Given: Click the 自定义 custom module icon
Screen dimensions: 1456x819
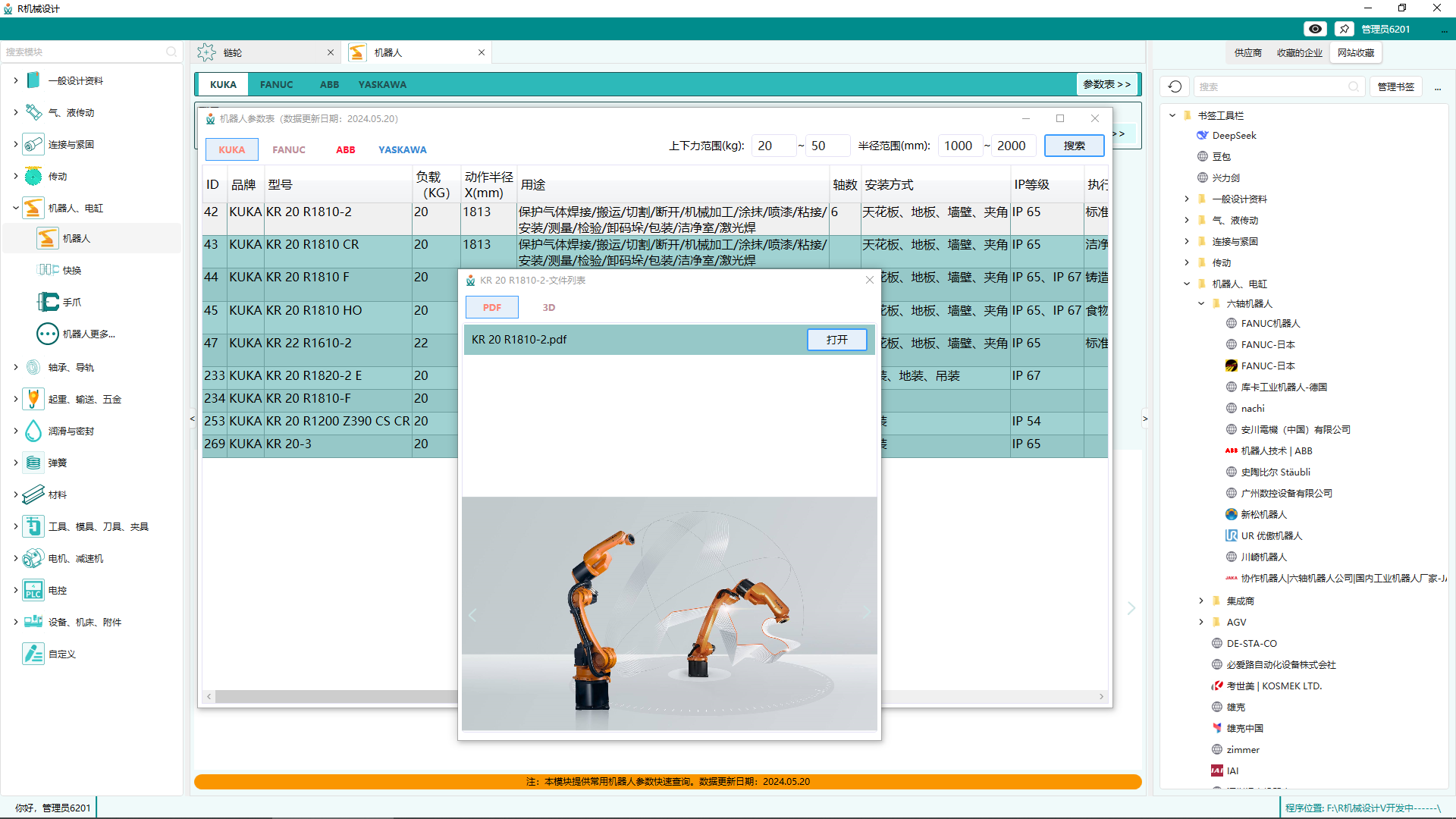Looking at the screenshot, I should pyautogui.click(x=33, y=654).
